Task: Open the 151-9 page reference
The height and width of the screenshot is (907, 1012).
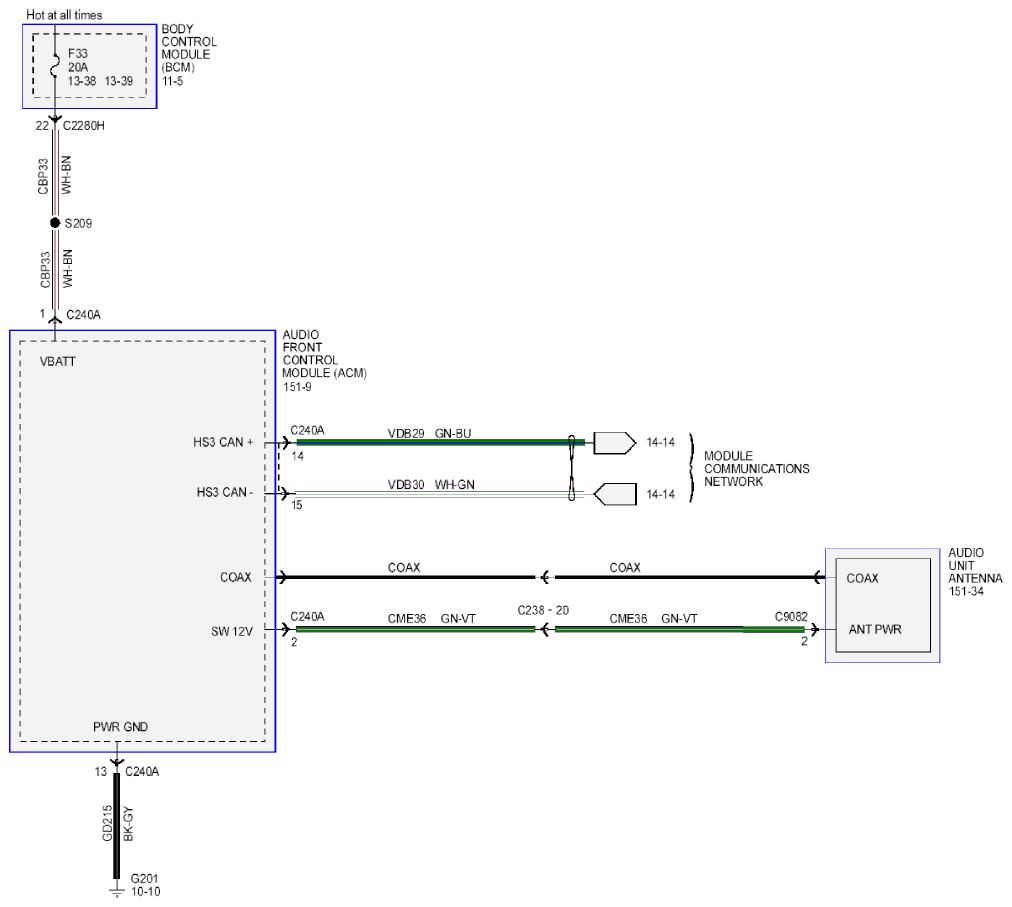Action: (297, 387)
